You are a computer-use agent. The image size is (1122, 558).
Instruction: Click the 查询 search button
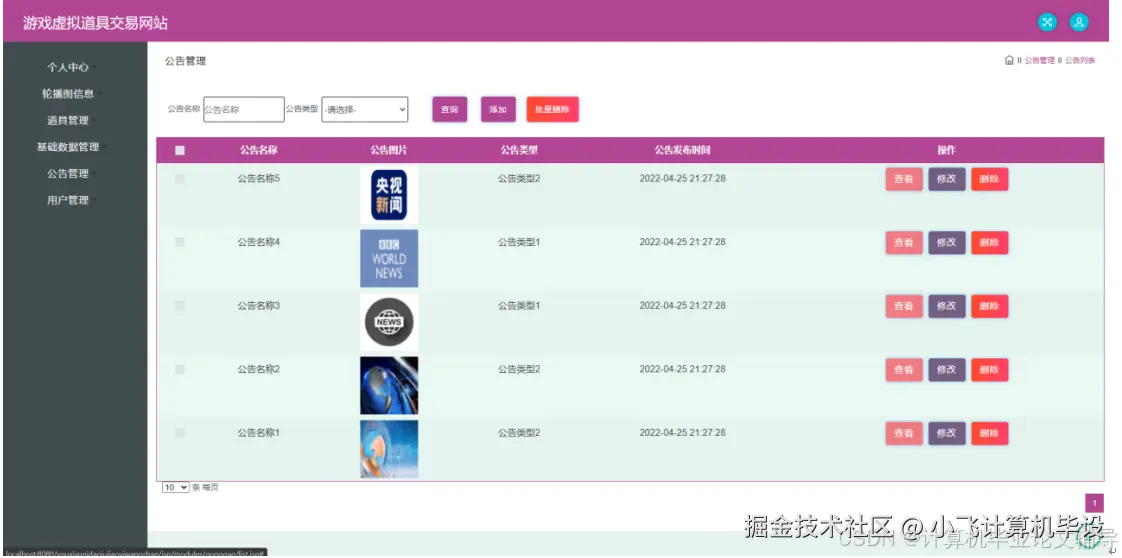point(449,109)
